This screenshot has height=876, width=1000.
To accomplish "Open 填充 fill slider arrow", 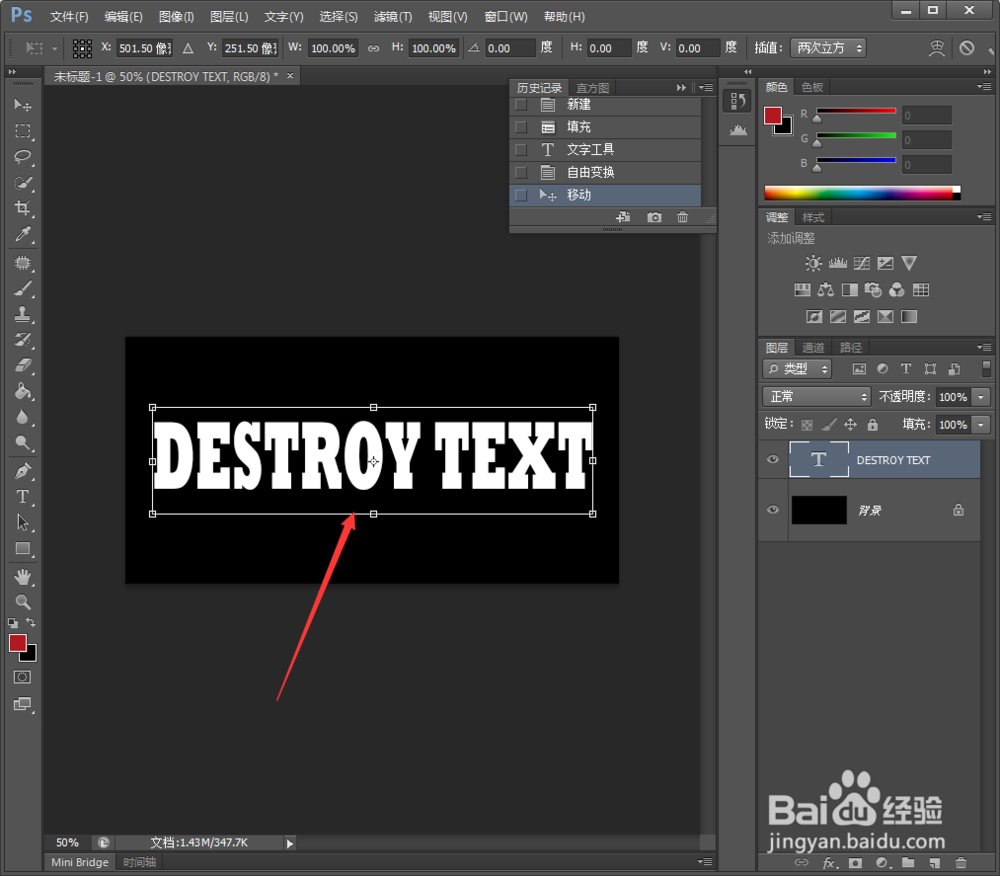I will (982, 425).
